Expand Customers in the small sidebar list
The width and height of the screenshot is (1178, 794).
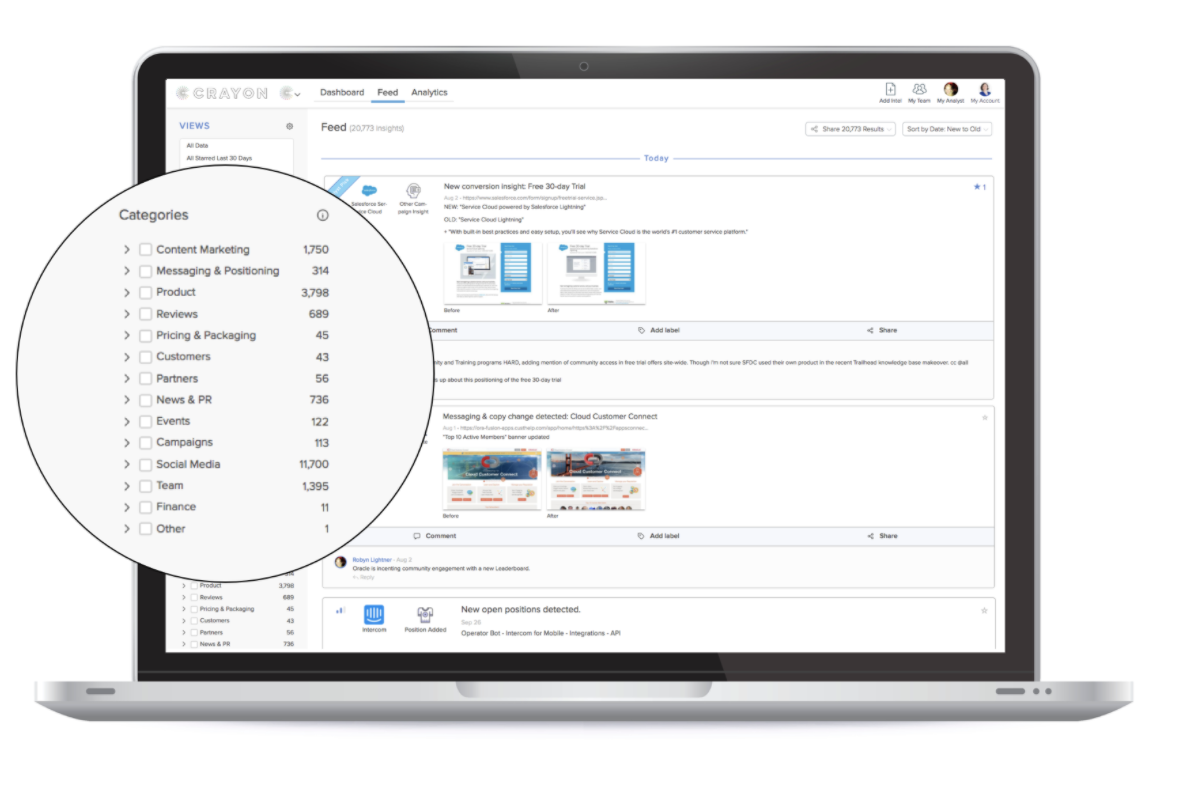point(183,621)
